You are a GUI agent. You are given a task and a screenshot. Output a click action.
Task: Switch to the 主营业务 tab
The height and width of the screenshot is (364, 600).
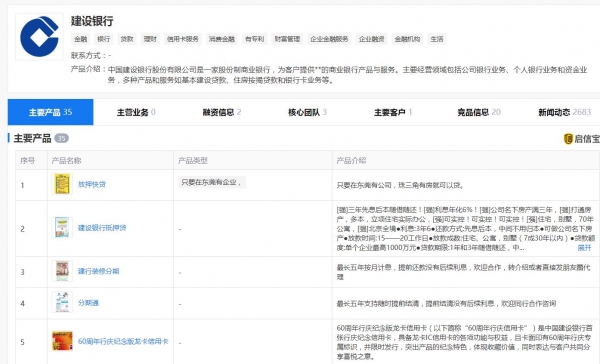136,112
